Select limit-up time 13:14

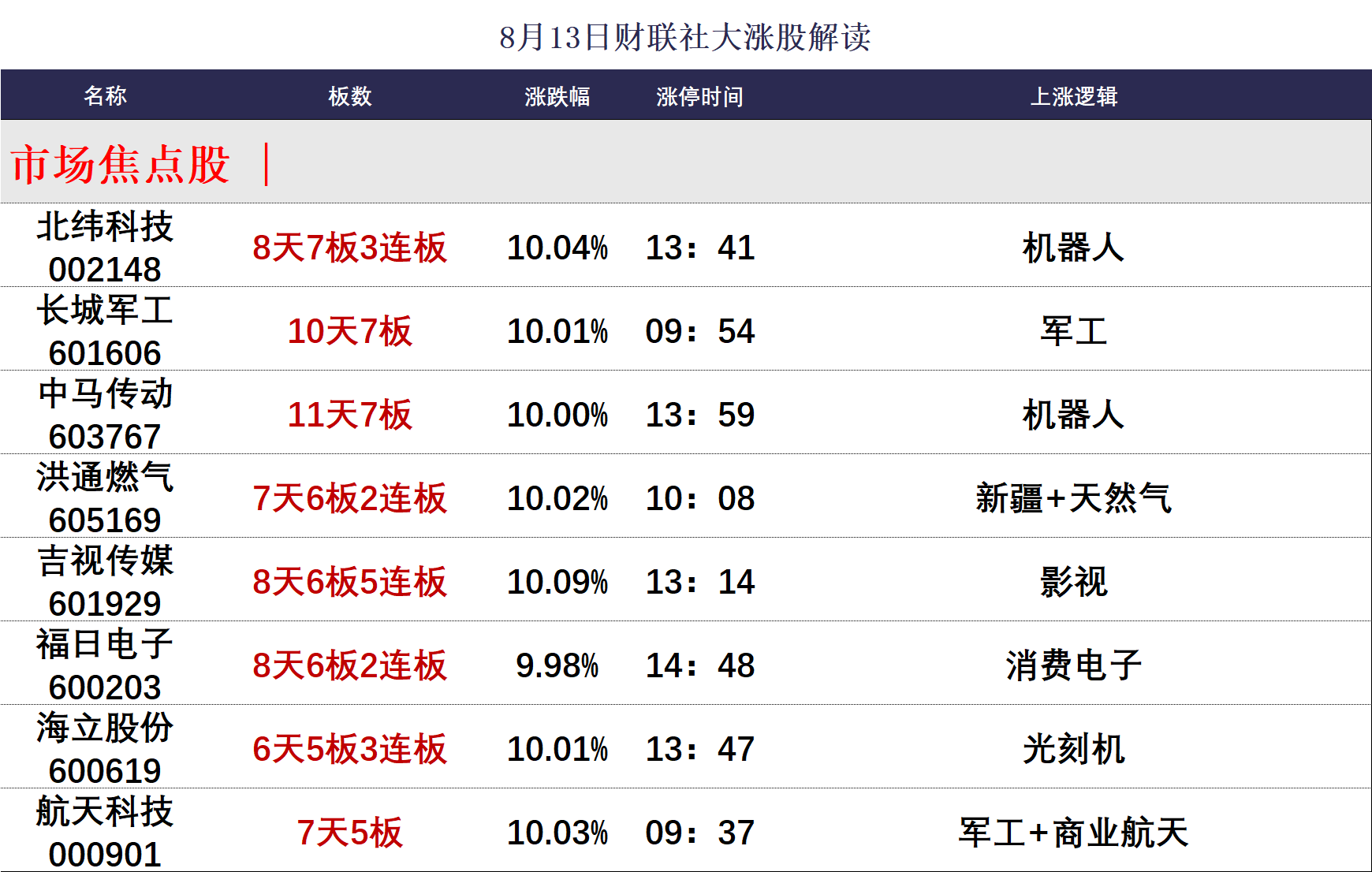coord(700,582)
